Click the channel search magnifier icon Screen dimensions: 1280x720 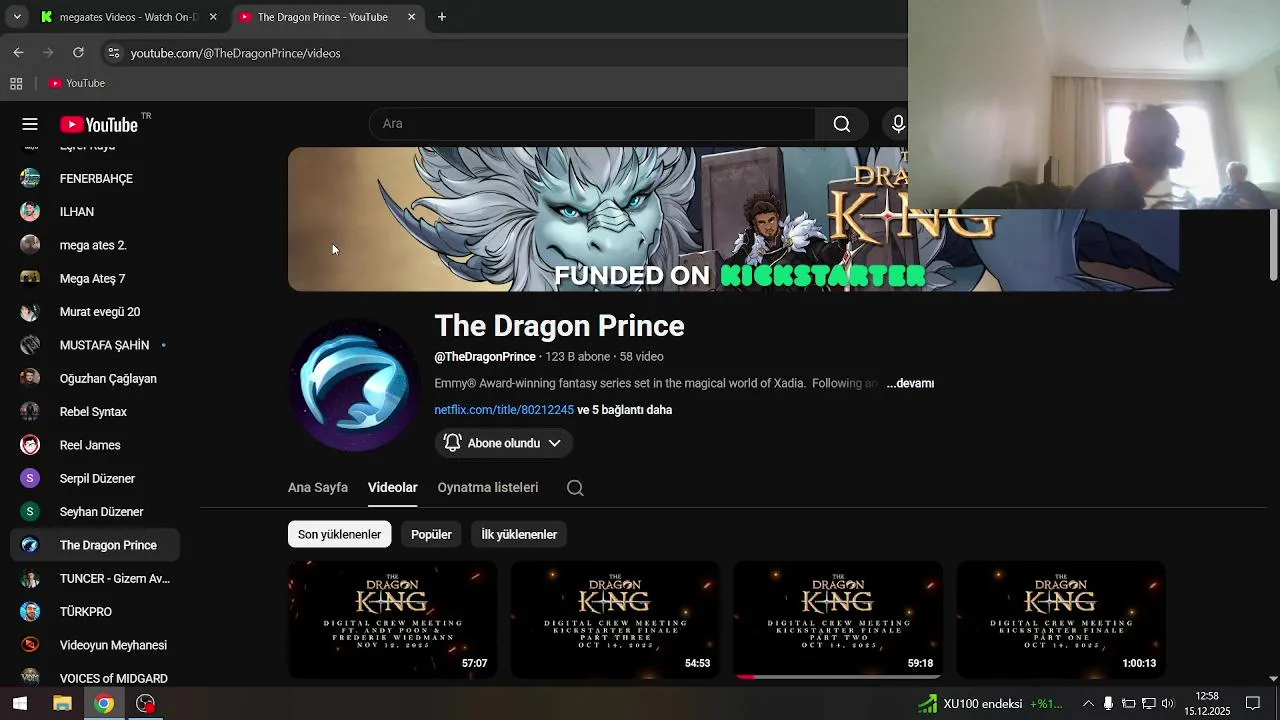[575, 488]
